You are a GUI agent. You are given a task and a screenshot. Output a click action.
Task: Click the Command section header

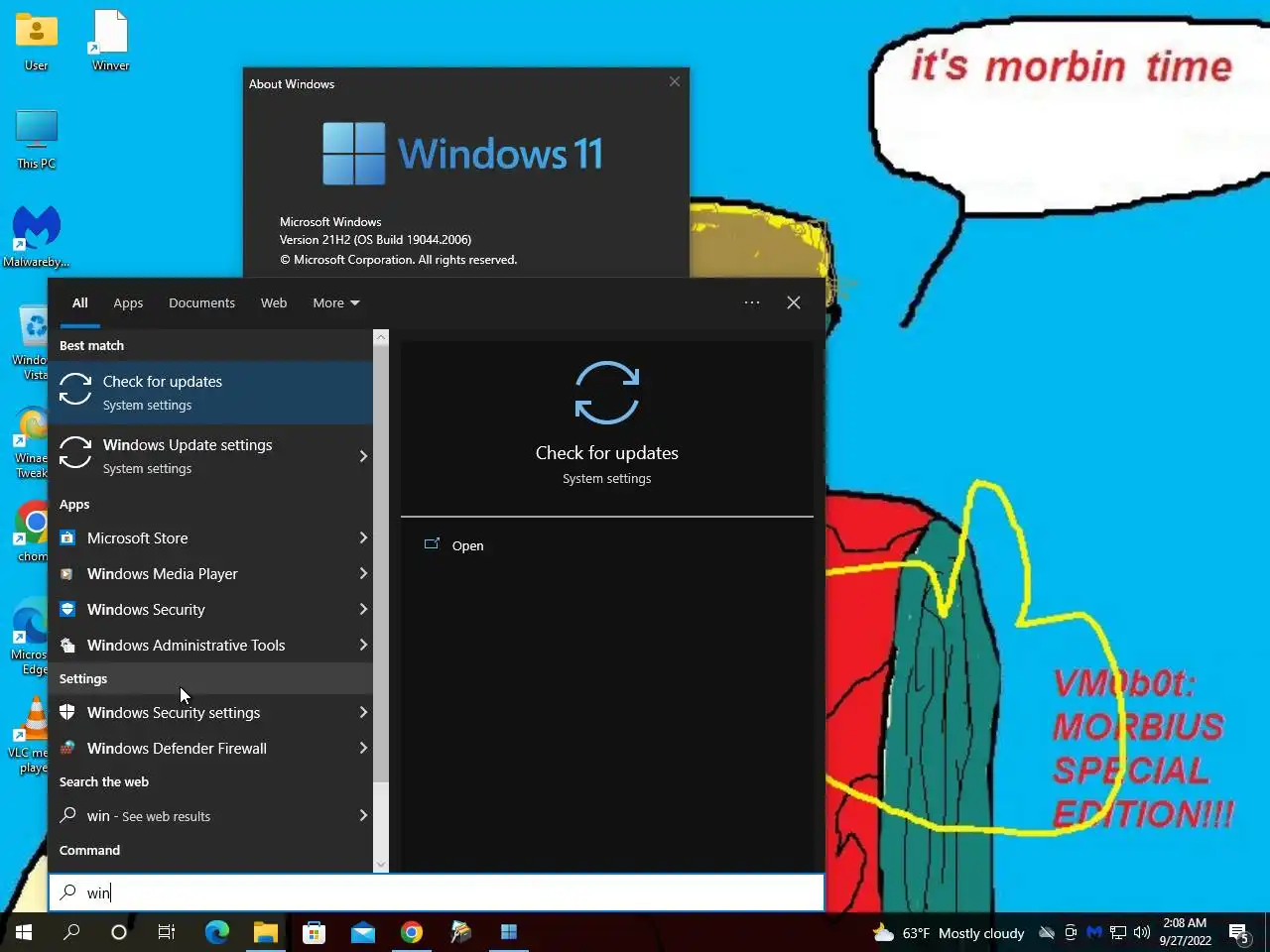tap(89, 850)
